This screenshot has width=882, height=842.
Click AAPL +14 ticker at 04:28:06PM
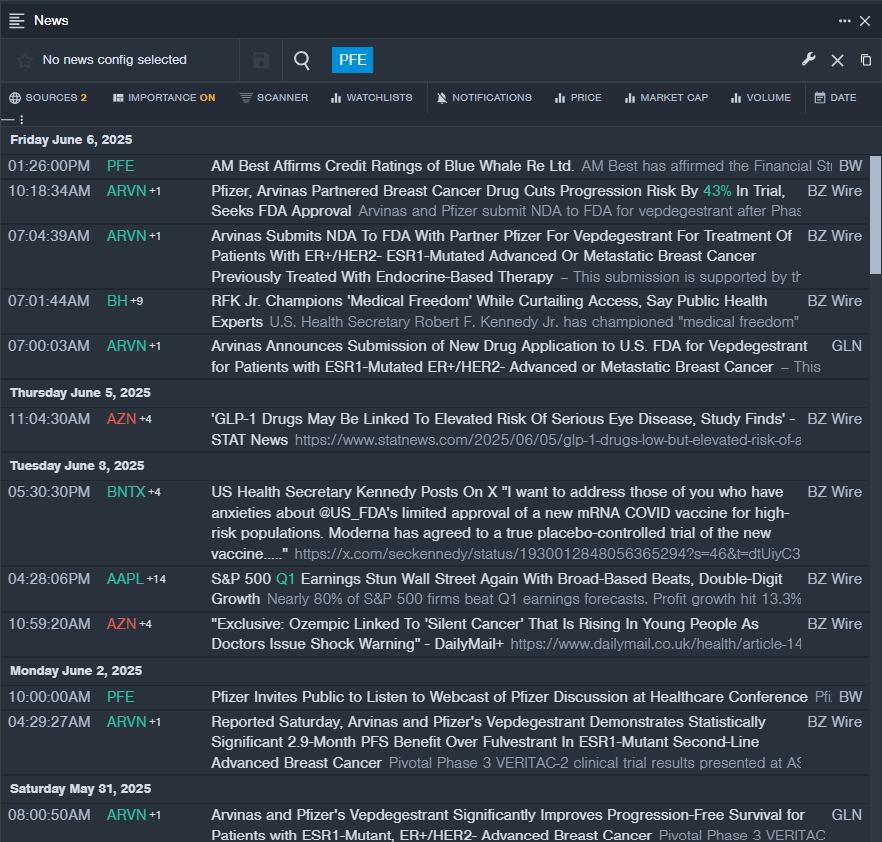[136, 579]
